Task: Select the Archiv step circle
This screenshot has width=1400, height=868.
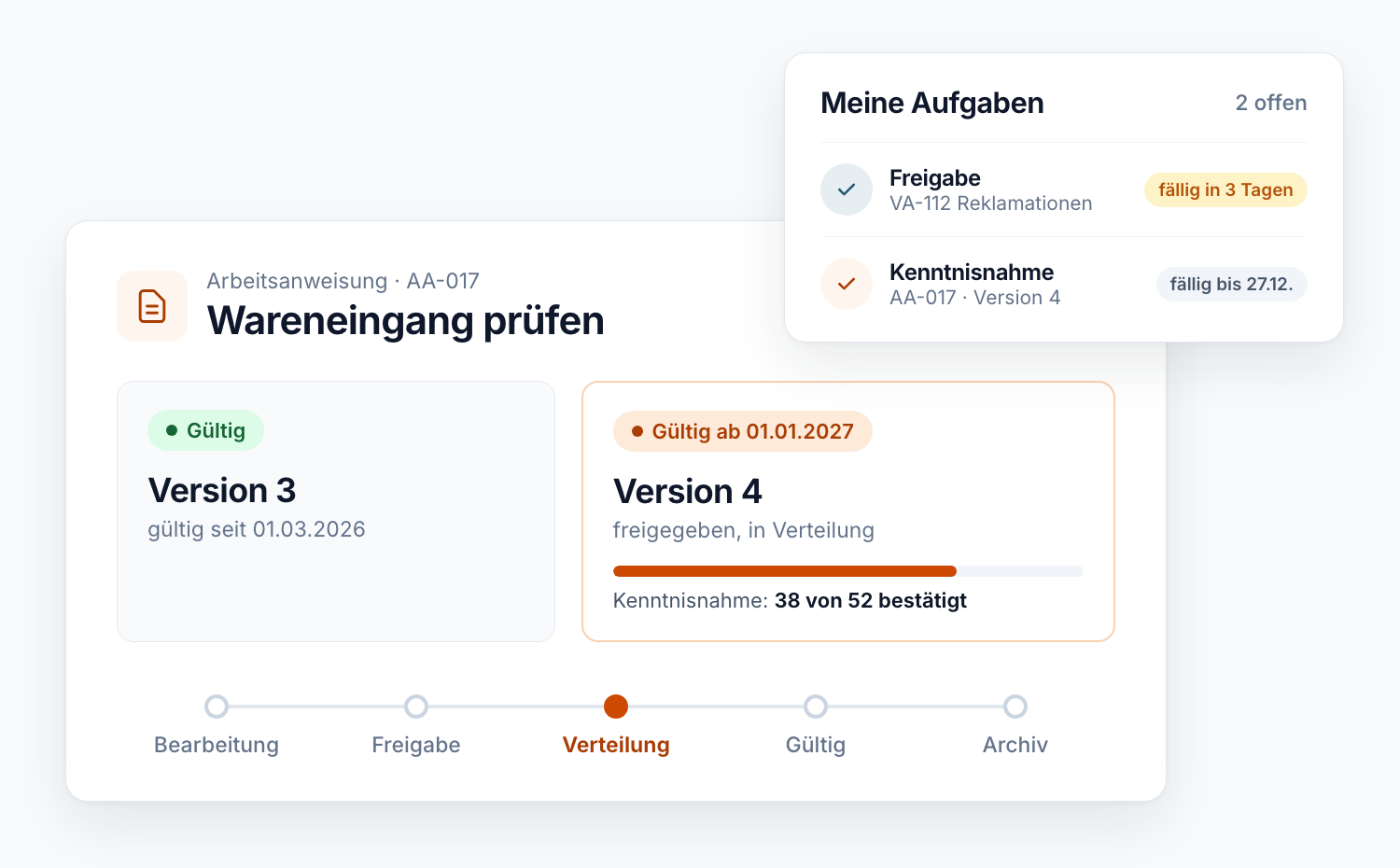Action: 1015,707
